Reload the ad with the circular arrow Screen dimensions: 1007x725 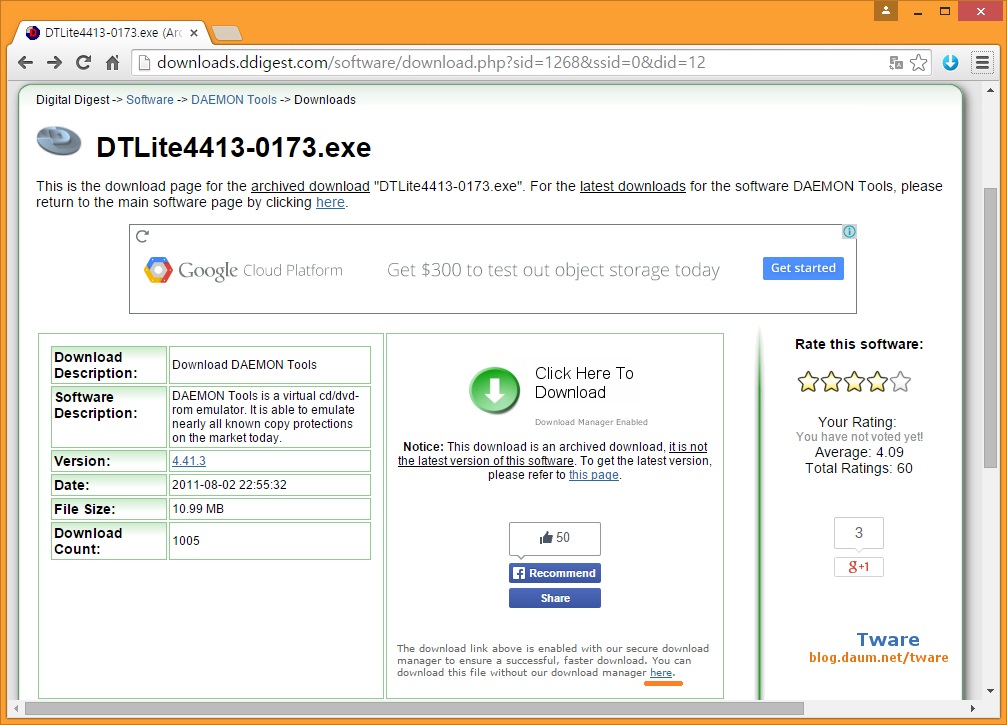[143, 236]
